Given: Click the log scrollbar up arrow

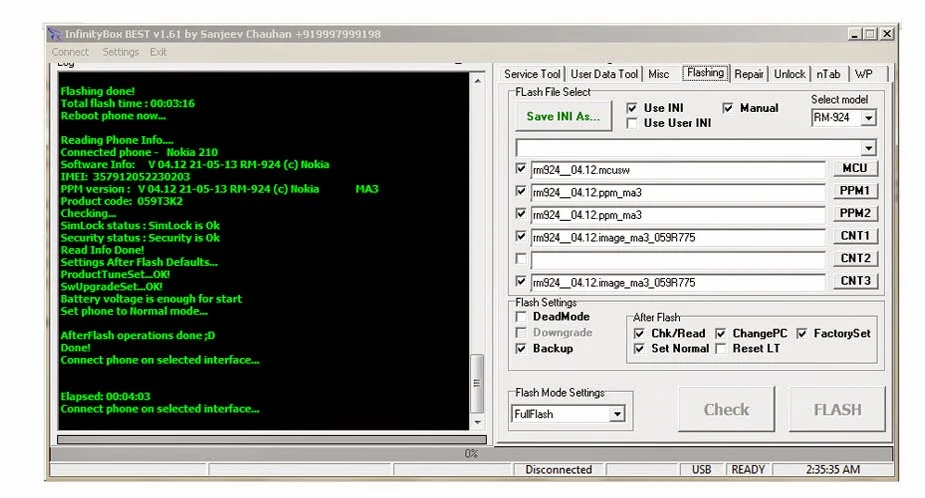Looking at the screenshot, I should 477,80.
